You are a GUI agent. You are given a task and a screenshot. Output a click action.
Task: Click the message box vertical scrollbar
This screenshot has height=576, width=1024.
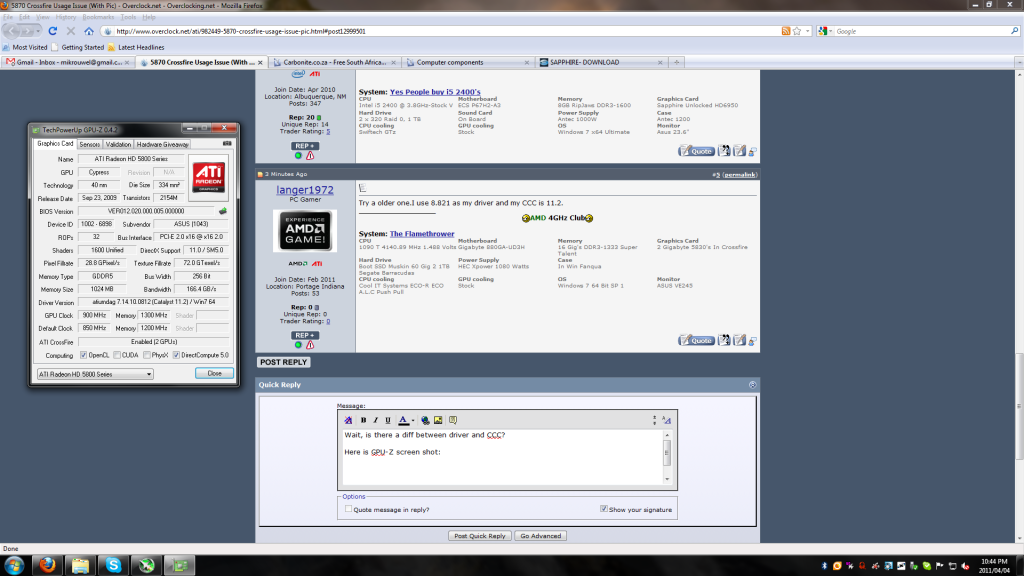click(667, 456)
